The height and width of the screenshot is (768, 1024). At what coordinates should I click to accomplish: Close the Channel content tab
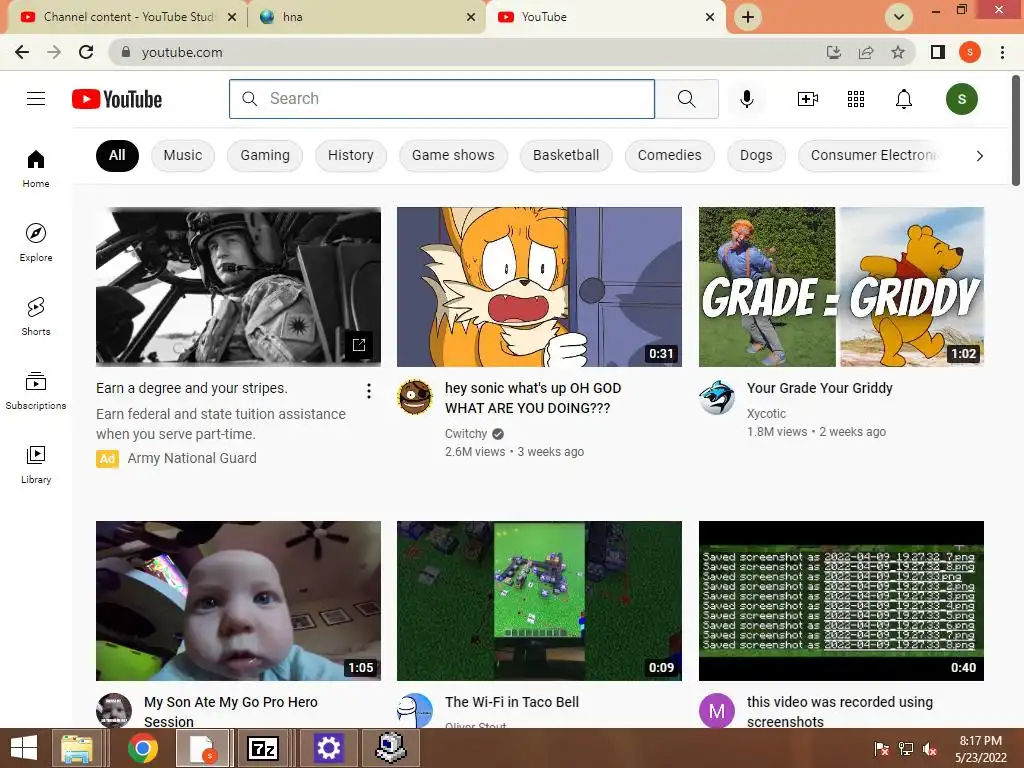tap(232, 17)
